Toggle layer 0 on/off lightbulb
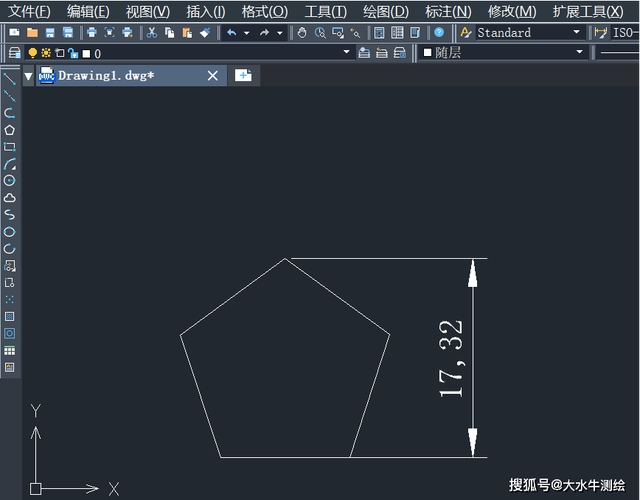Image resolution: width=640 pixels, height=500 pixels. 33,53
